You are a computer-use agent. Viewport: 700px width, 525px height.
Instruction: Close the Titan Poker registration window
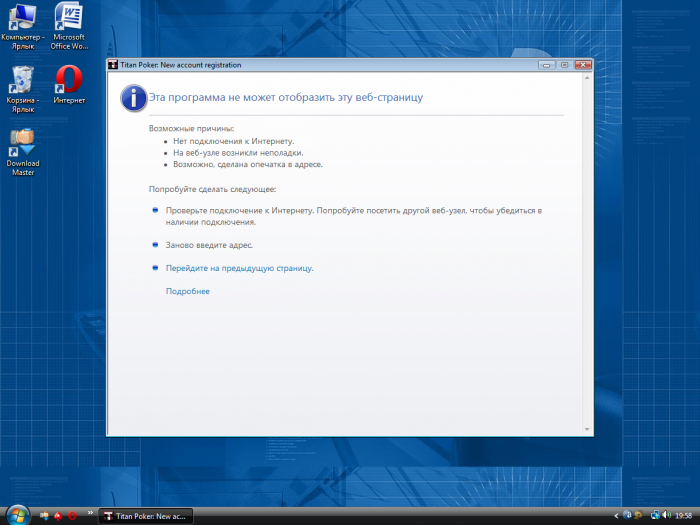coord(583,65)
